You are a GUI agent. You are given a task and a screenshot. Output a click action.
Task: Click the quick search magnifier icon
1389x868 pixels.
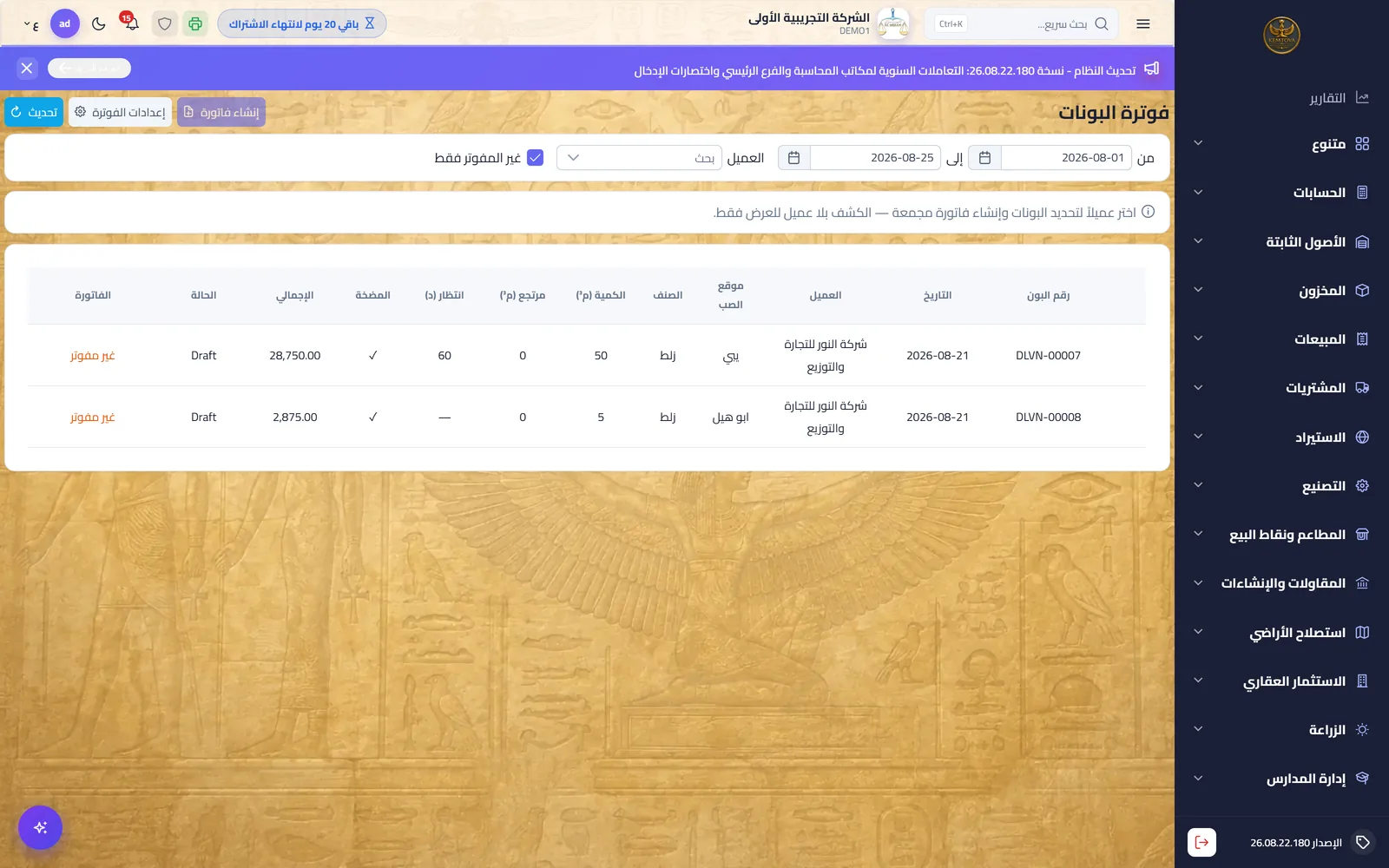point(1102,24)
